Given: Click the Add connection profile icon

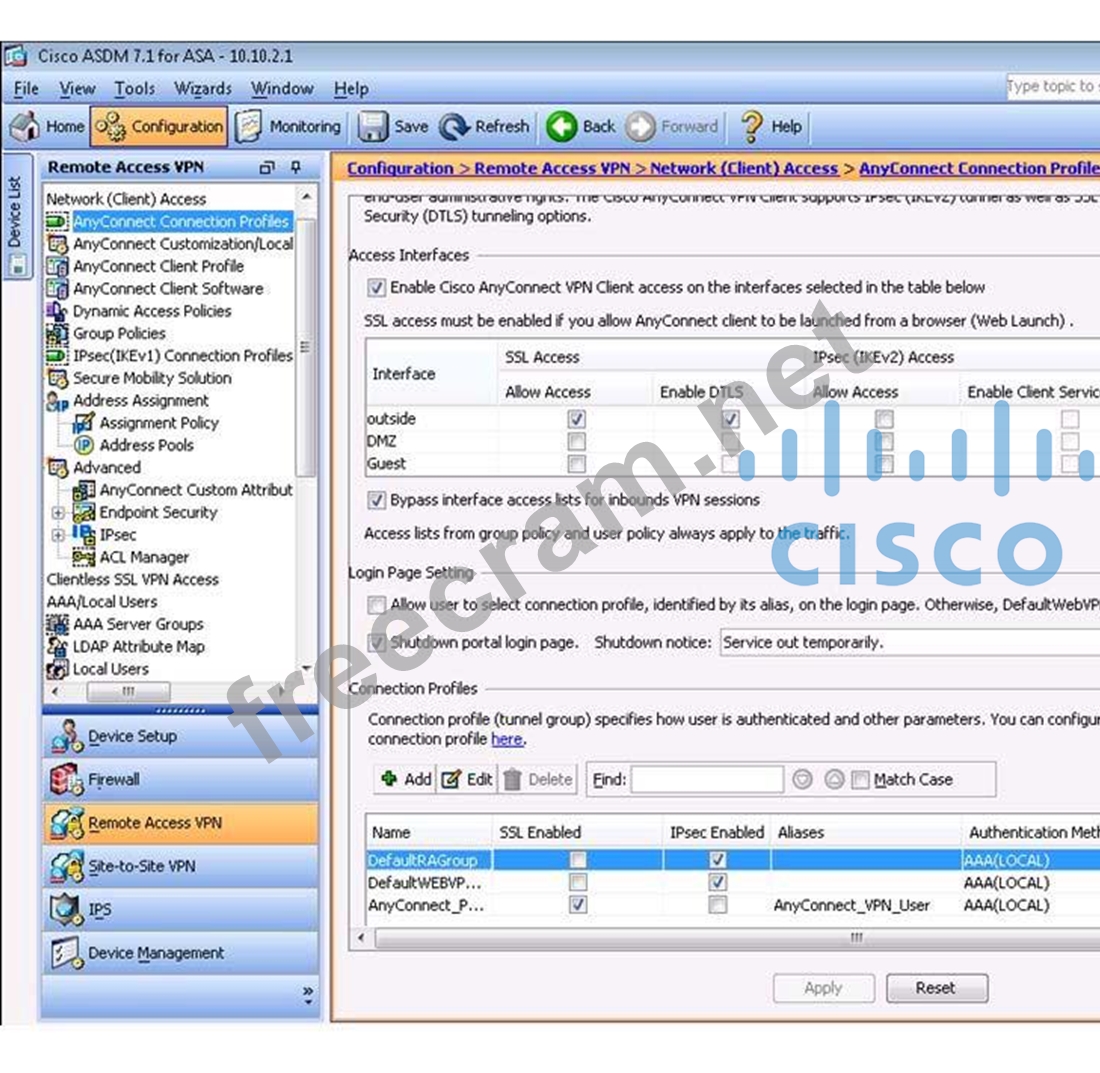Looking at the screenshot, I should [x=390, y=779].
